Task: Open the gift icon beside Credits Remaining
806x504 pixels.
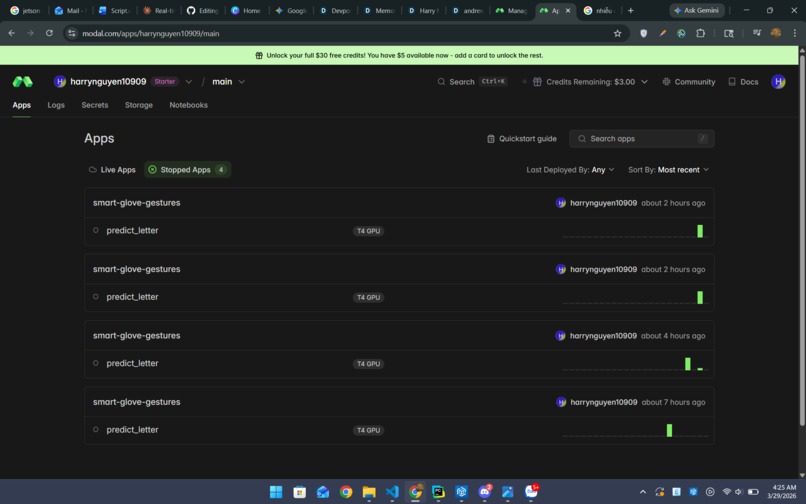Action: tap(537, 82)
